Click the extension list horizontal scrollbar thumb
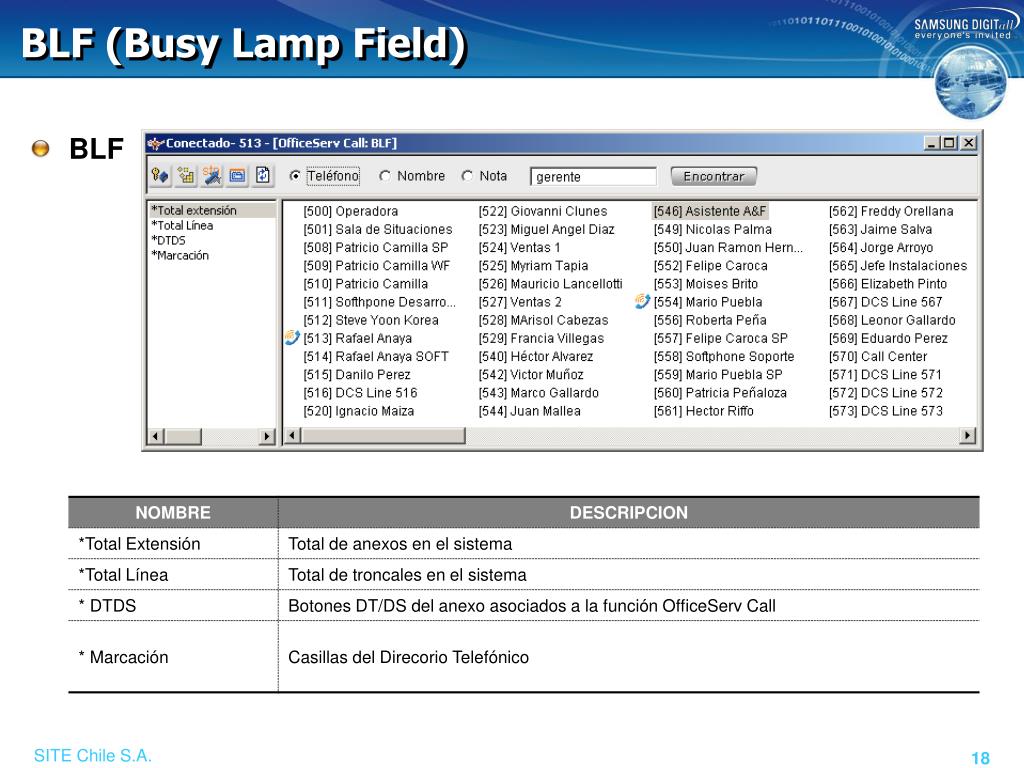Screen dimensions: 1024x768 [383, 436]
